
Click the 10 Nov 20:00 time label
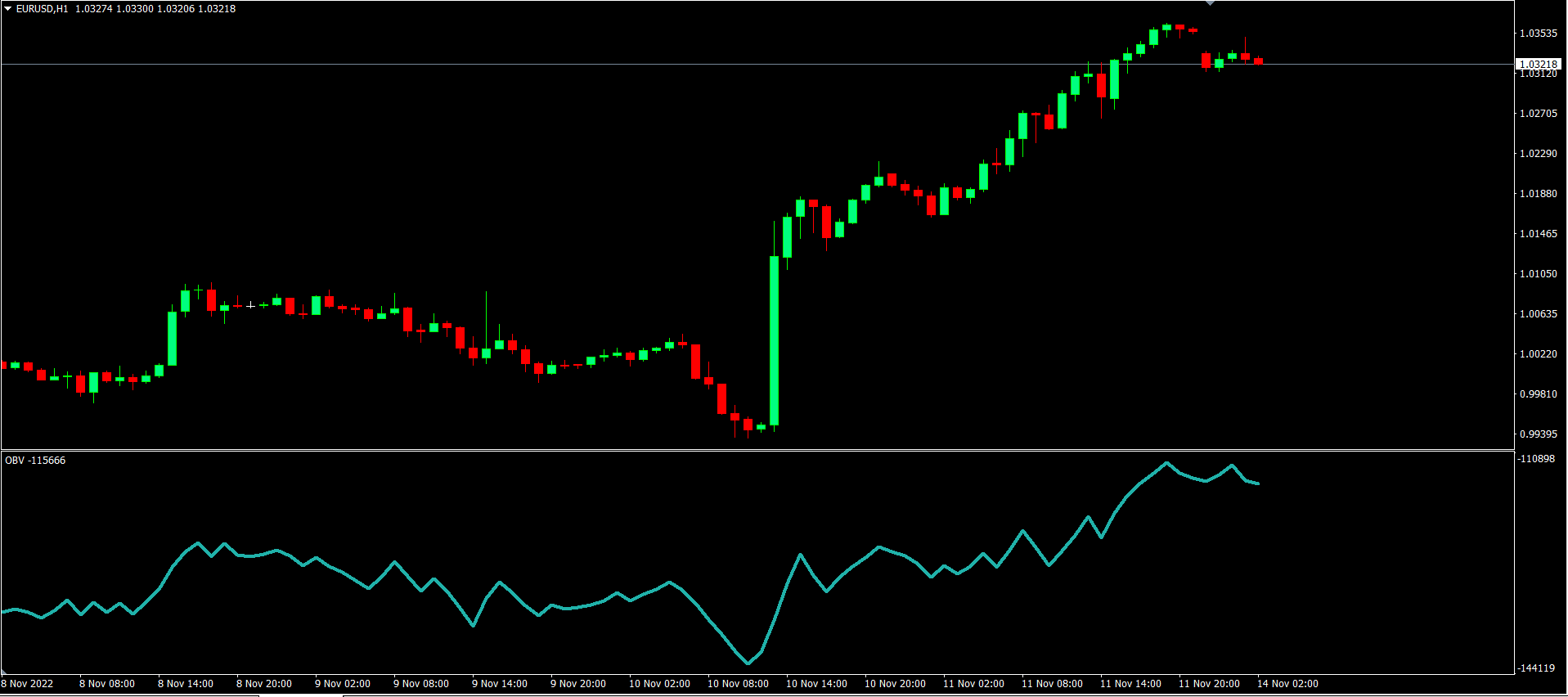[x=895, y=684]
